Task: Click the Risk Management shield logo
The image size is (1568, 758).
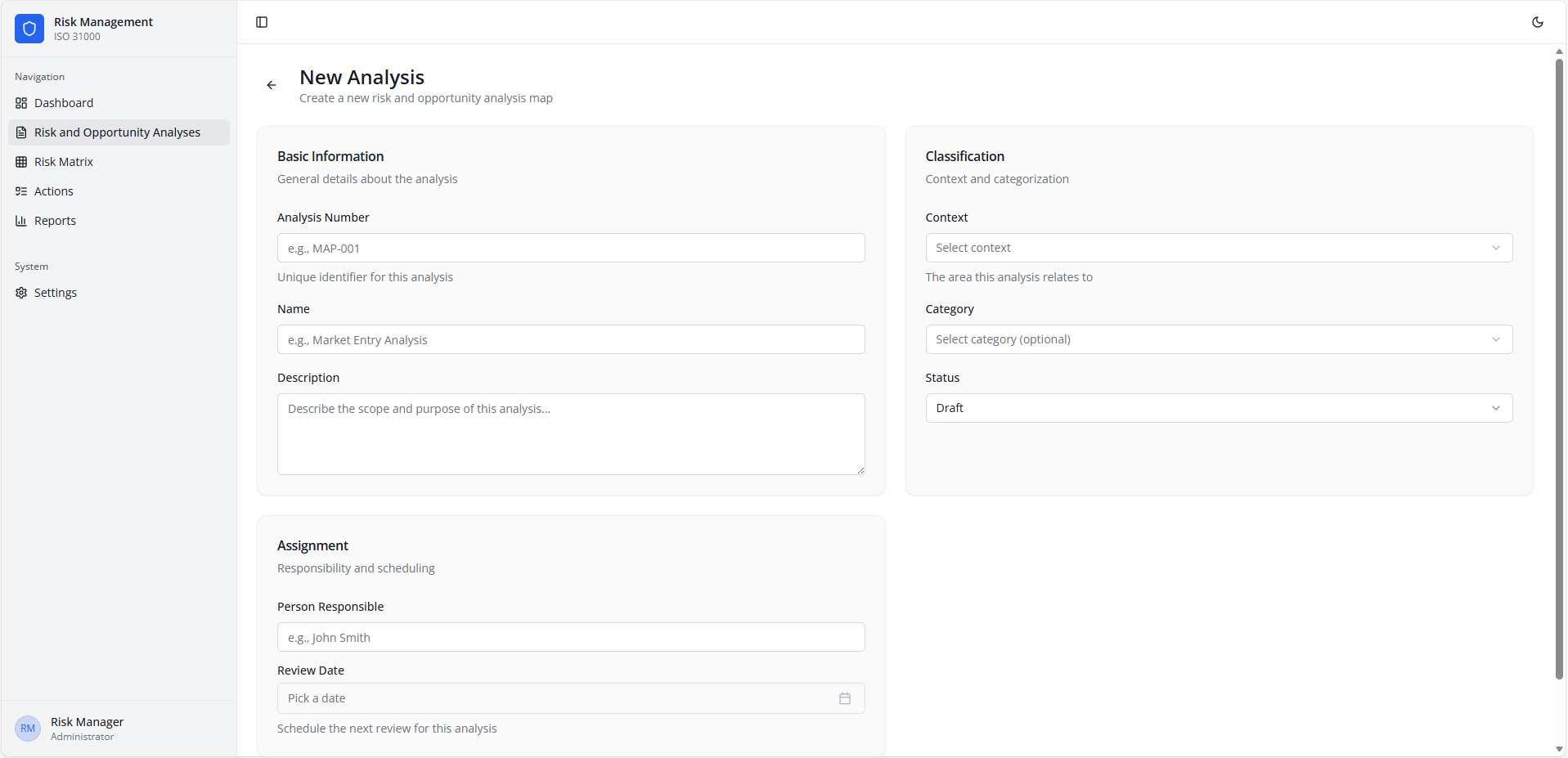Action: coord(29,29)
